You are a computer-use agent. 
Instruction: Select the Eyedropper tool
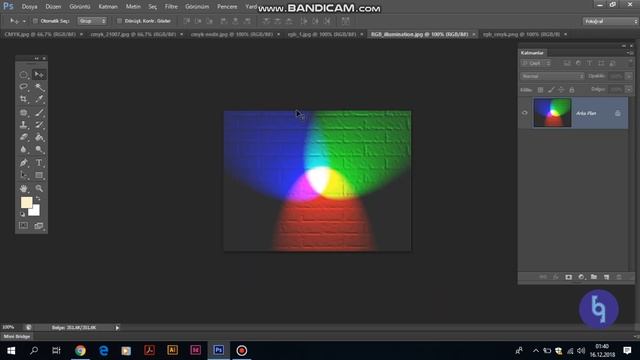tap(39, 99)
